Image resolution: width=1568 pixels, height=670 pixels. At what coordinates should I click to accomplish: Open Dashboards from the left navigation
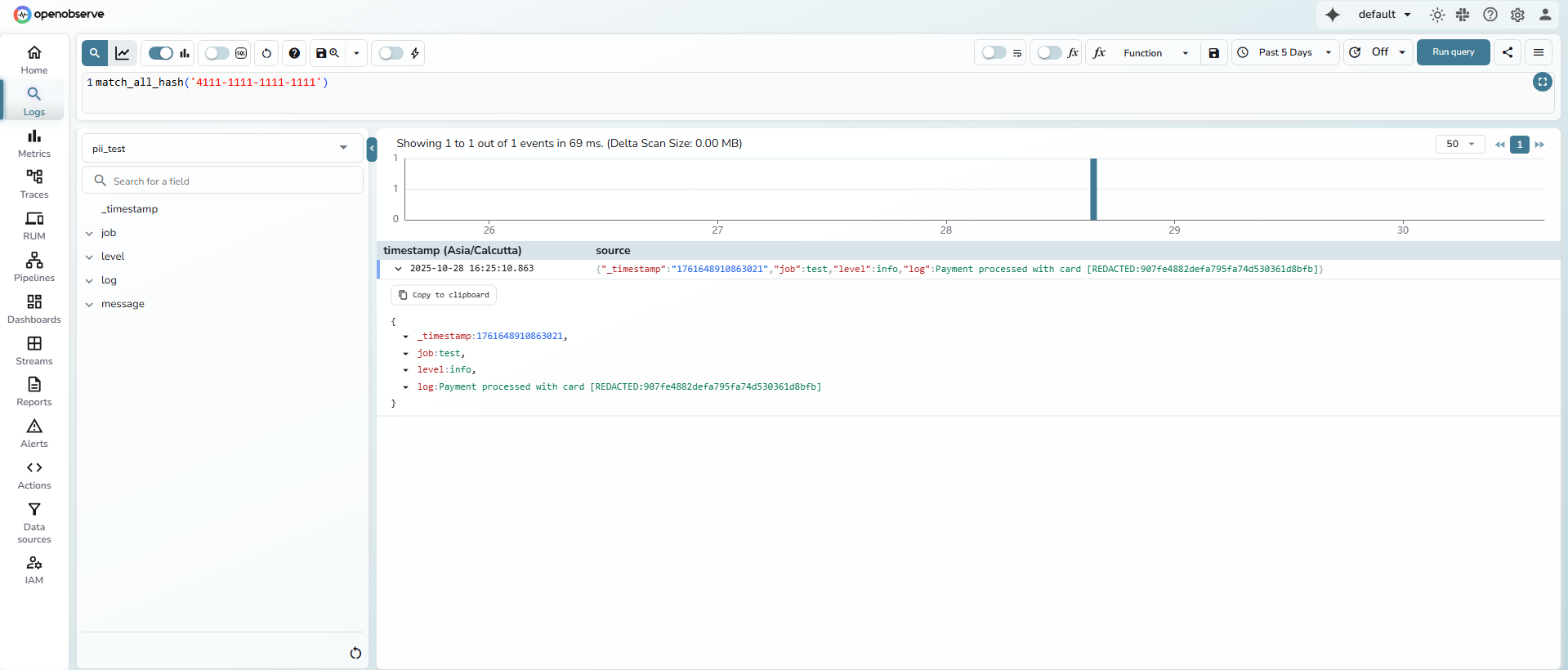(x=34, y=308)
